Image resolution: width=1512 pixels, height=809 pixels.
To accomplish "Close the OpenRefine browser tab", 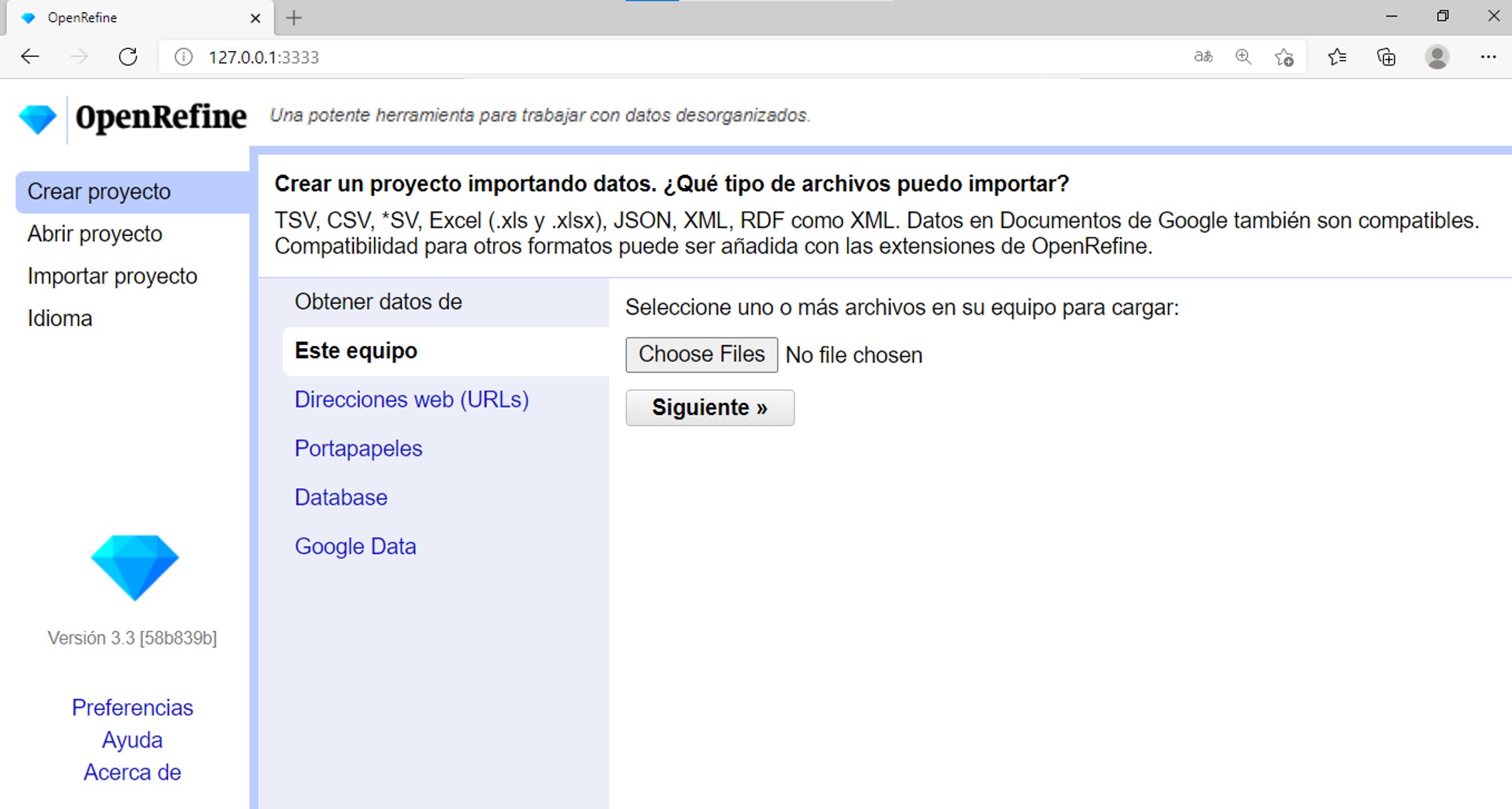I will pyautogui.click(x=255, y=19).
